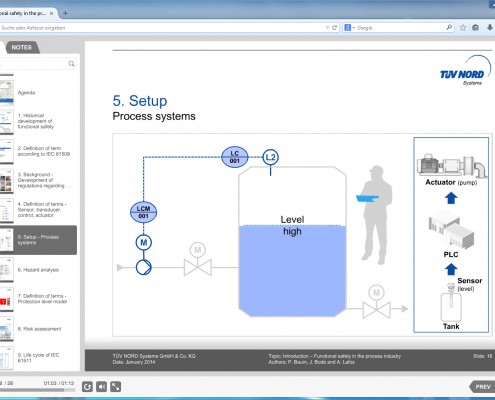Open the address history dropdown arrow

(x=327, y=28)
